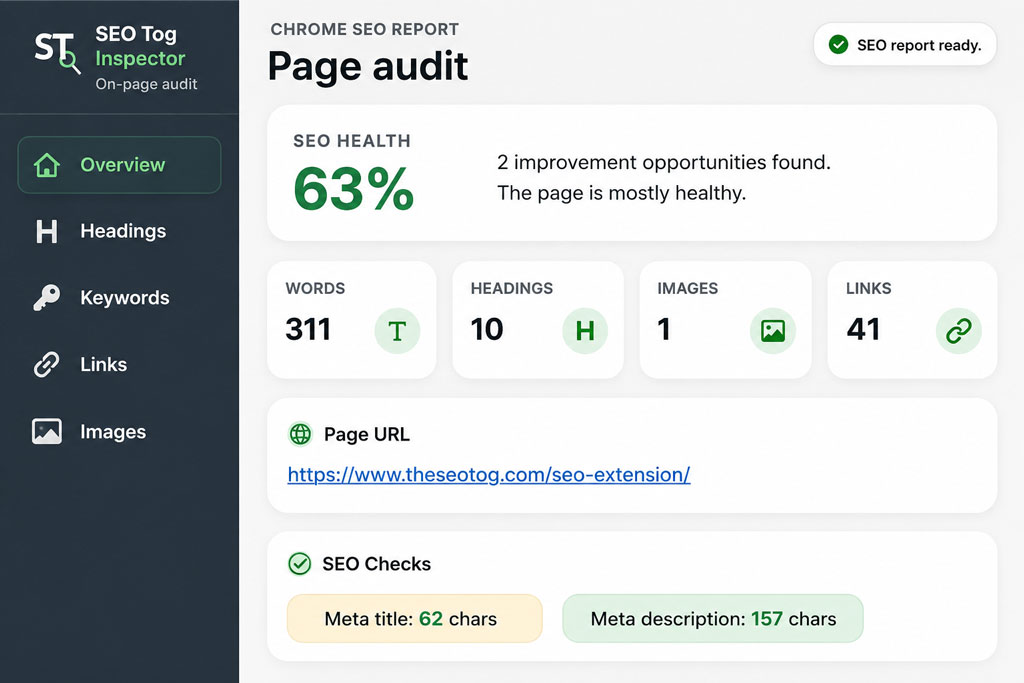Image resolution: width=1024 pixels, height=683 pixels.
Task: Click the Images picture icon in sidebar
Action: (47, 432)
